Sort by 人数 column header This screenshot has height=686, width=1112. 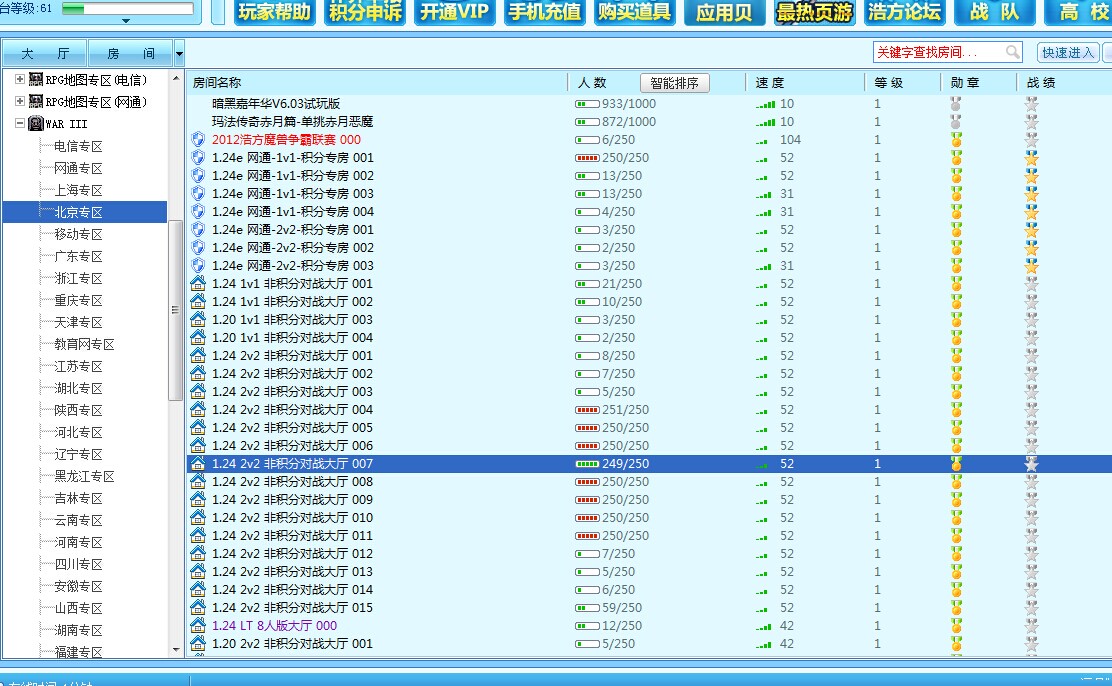(592, 83)
